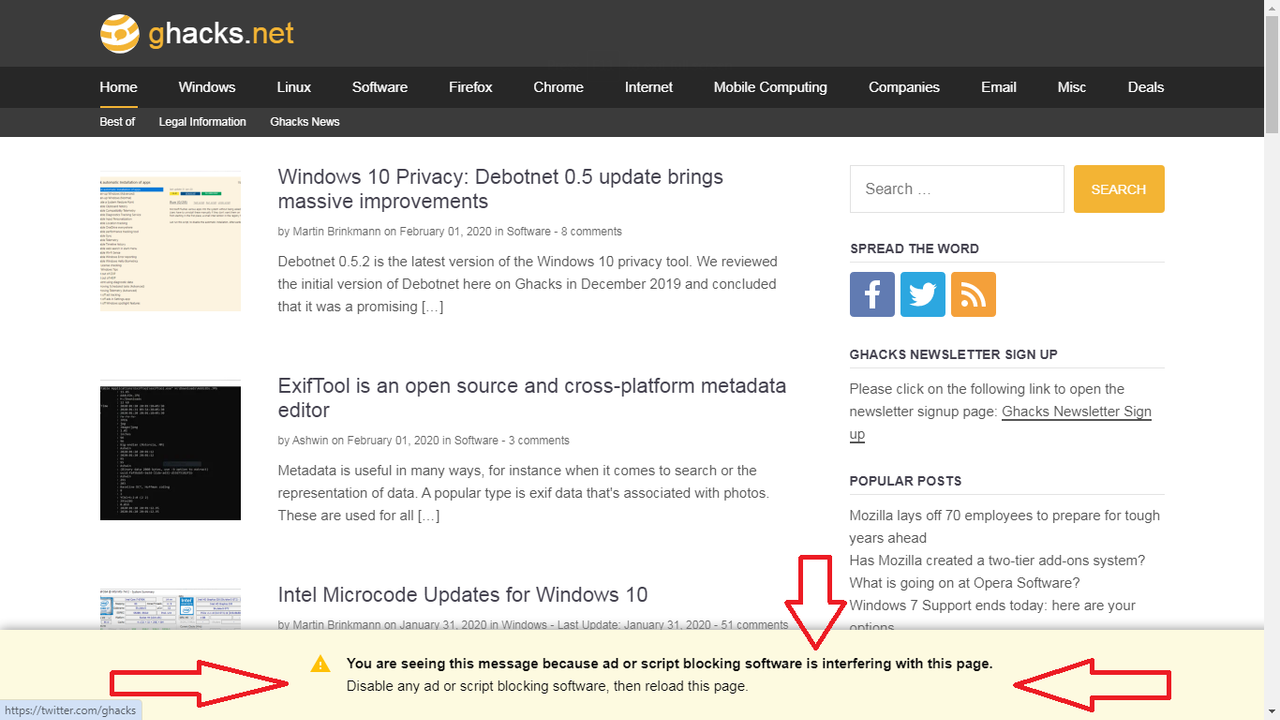Open Intel Microcode Updates article title

[463, 595]
